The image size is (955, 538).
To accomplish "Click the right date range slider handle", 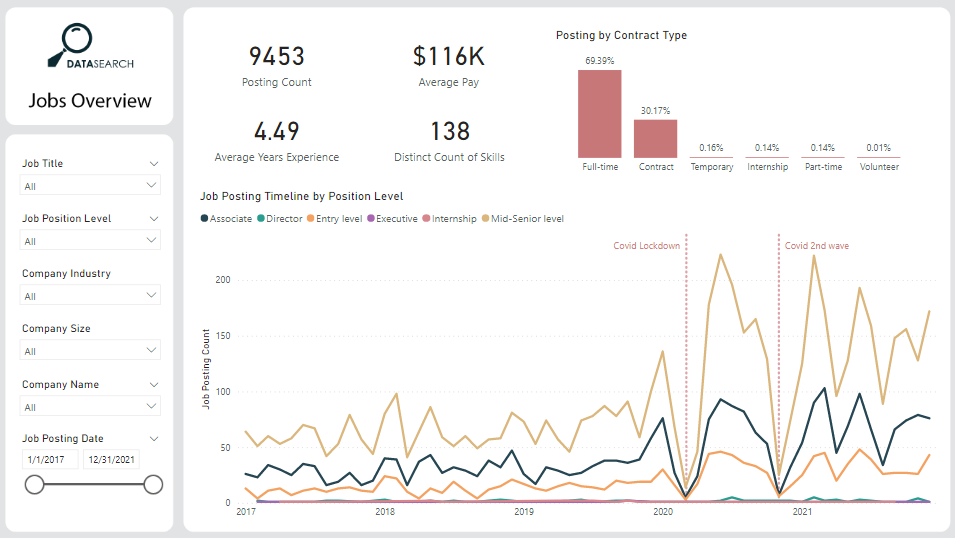I will [x=153, y=485].
